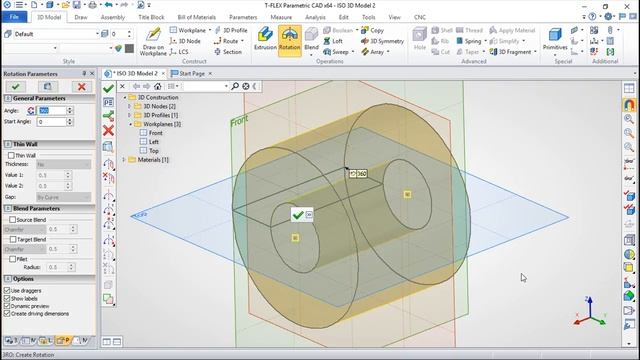The height and width of the screenshot is (360, 640).
Task: Collapse the General Parameters section
Action: point(8,98)
